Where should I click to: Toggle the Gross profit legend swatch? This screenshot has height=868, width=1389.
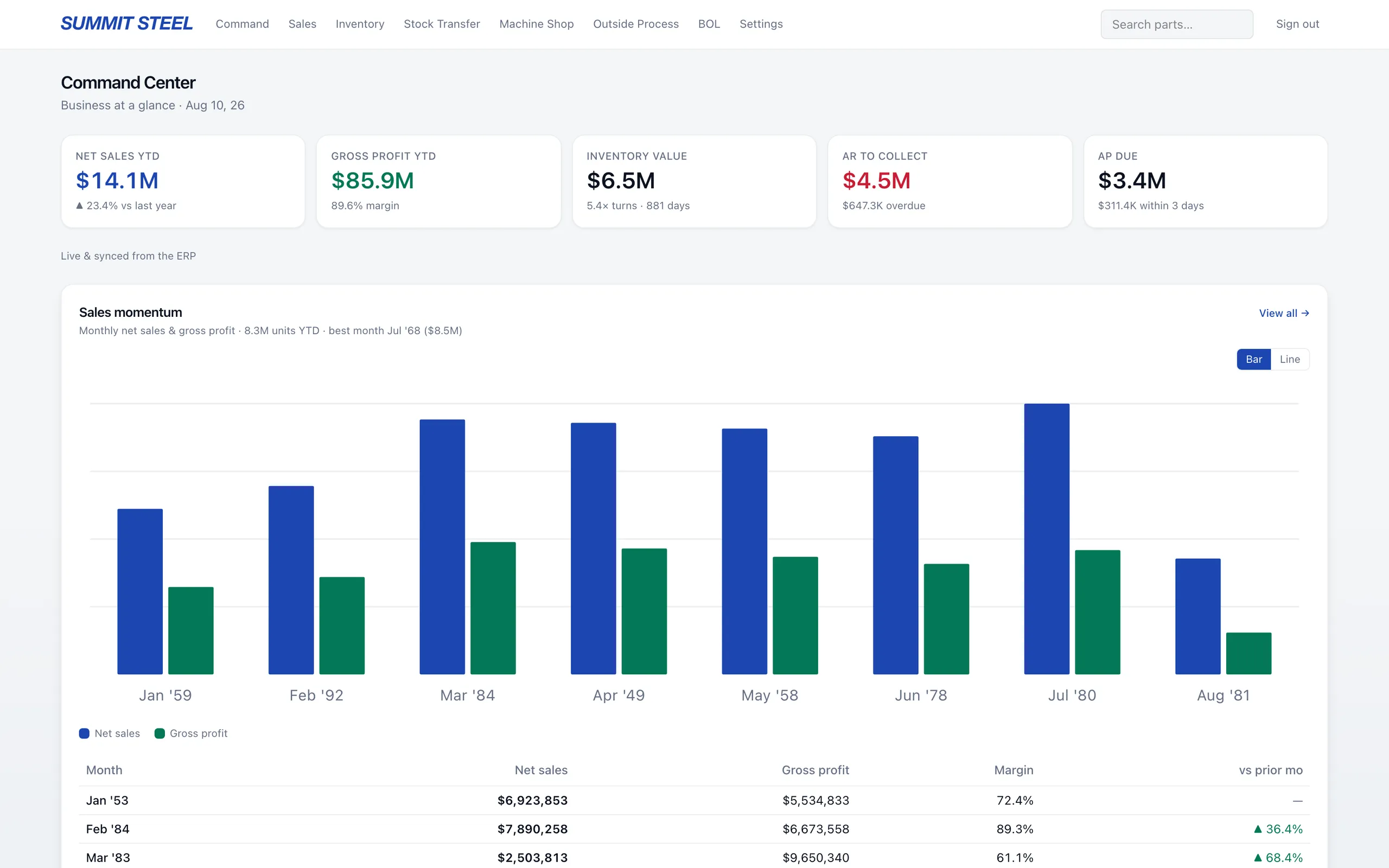160,733
